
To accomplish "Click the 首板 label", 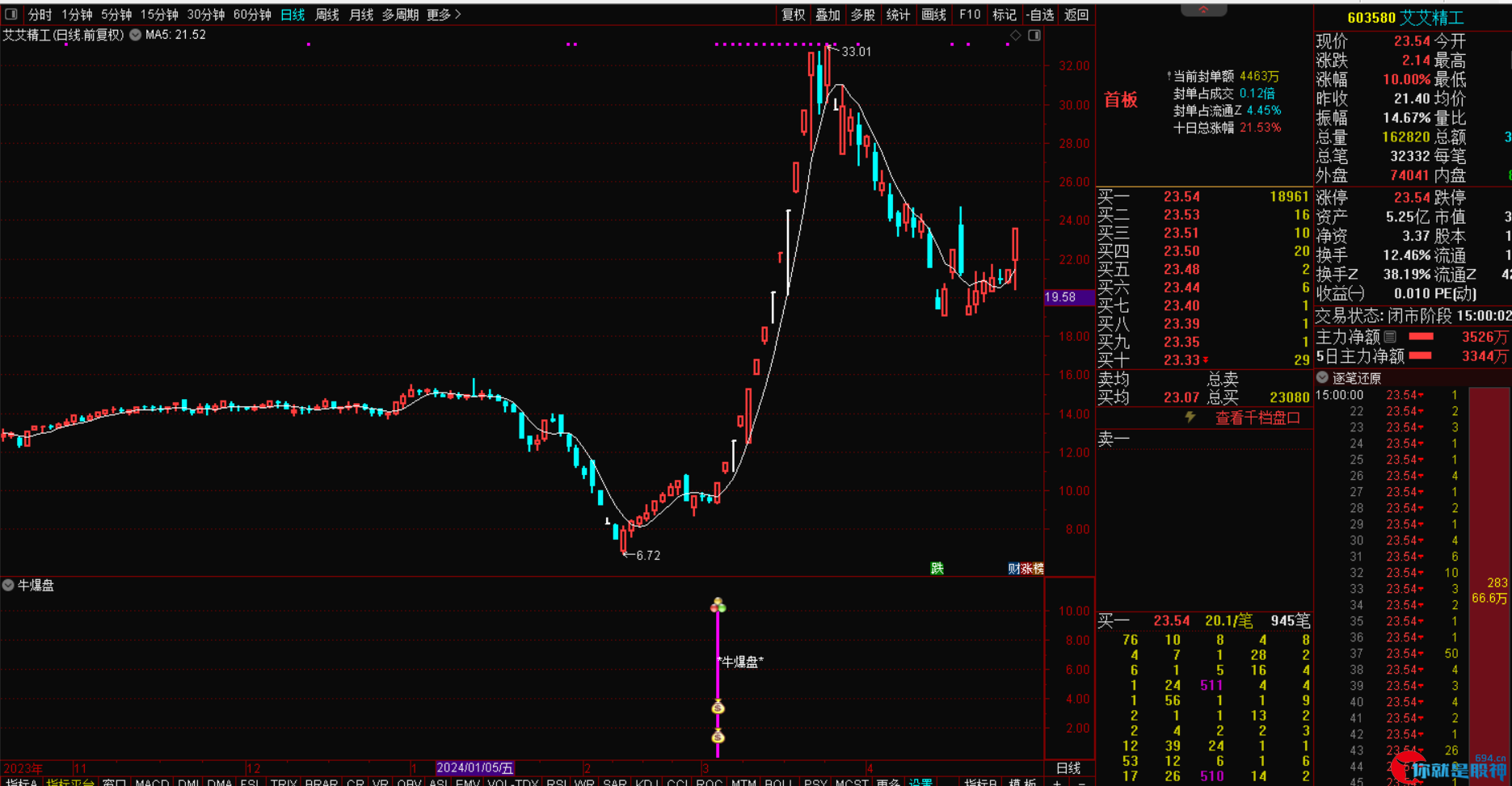I will coord(1121,100).
